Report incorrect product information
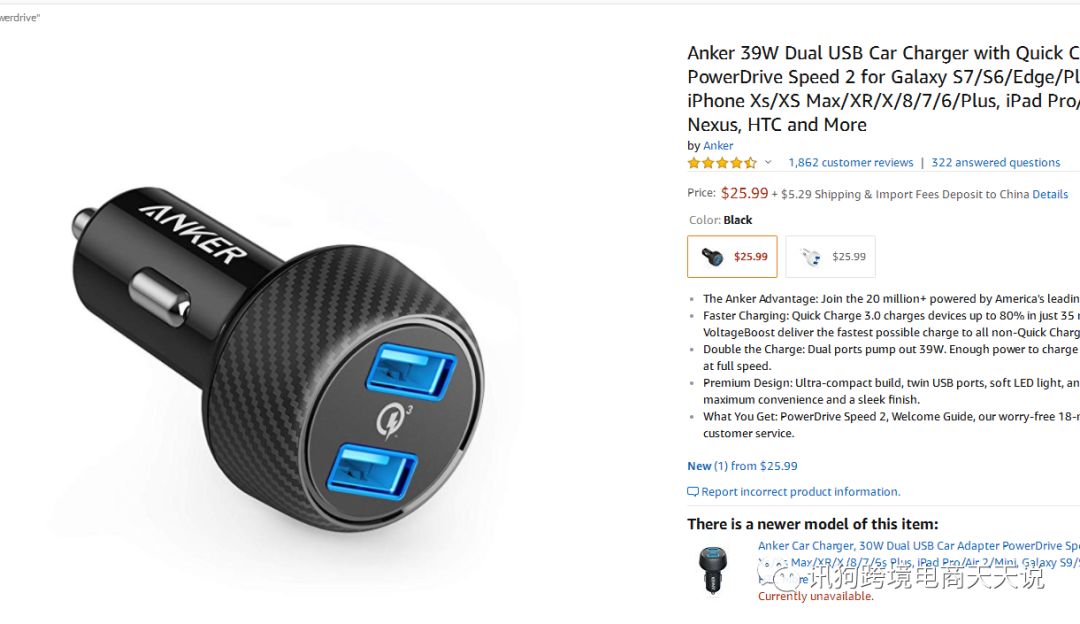Viewport: 1080px width, 624px height. [800, 492]
